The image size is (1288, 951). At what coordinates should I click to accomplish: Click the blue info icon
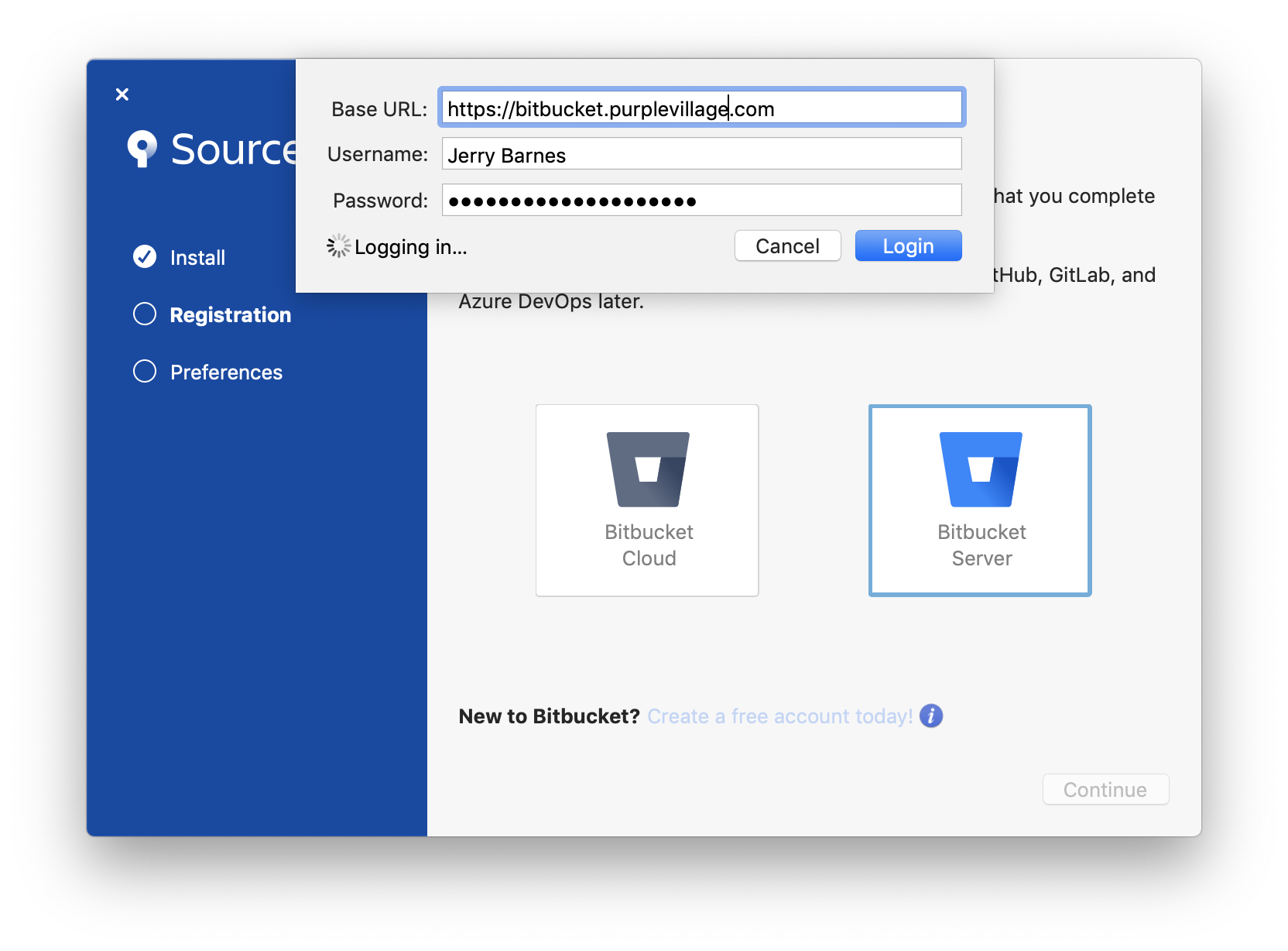point(931,716)
